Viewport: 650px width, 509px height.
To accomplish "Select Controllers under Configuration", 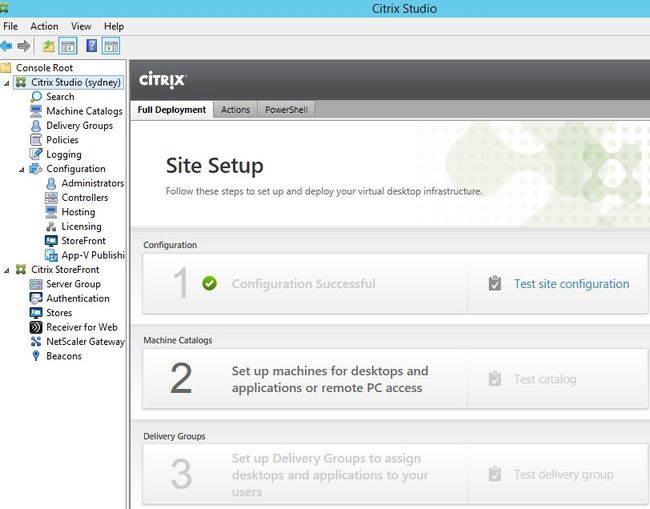I will click(x=85, y=198).
